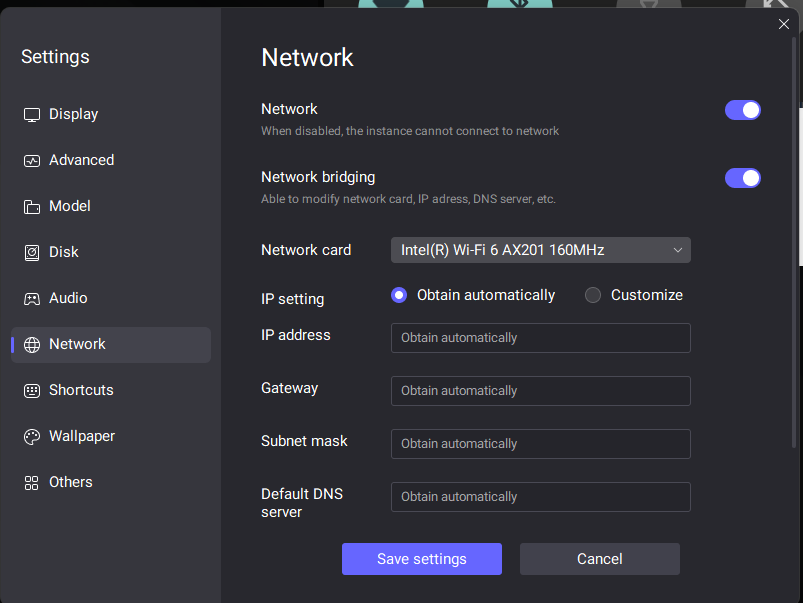The image size is (803, 603).
Task: Click the 'IP setting' label text
Action: [292, 299]
